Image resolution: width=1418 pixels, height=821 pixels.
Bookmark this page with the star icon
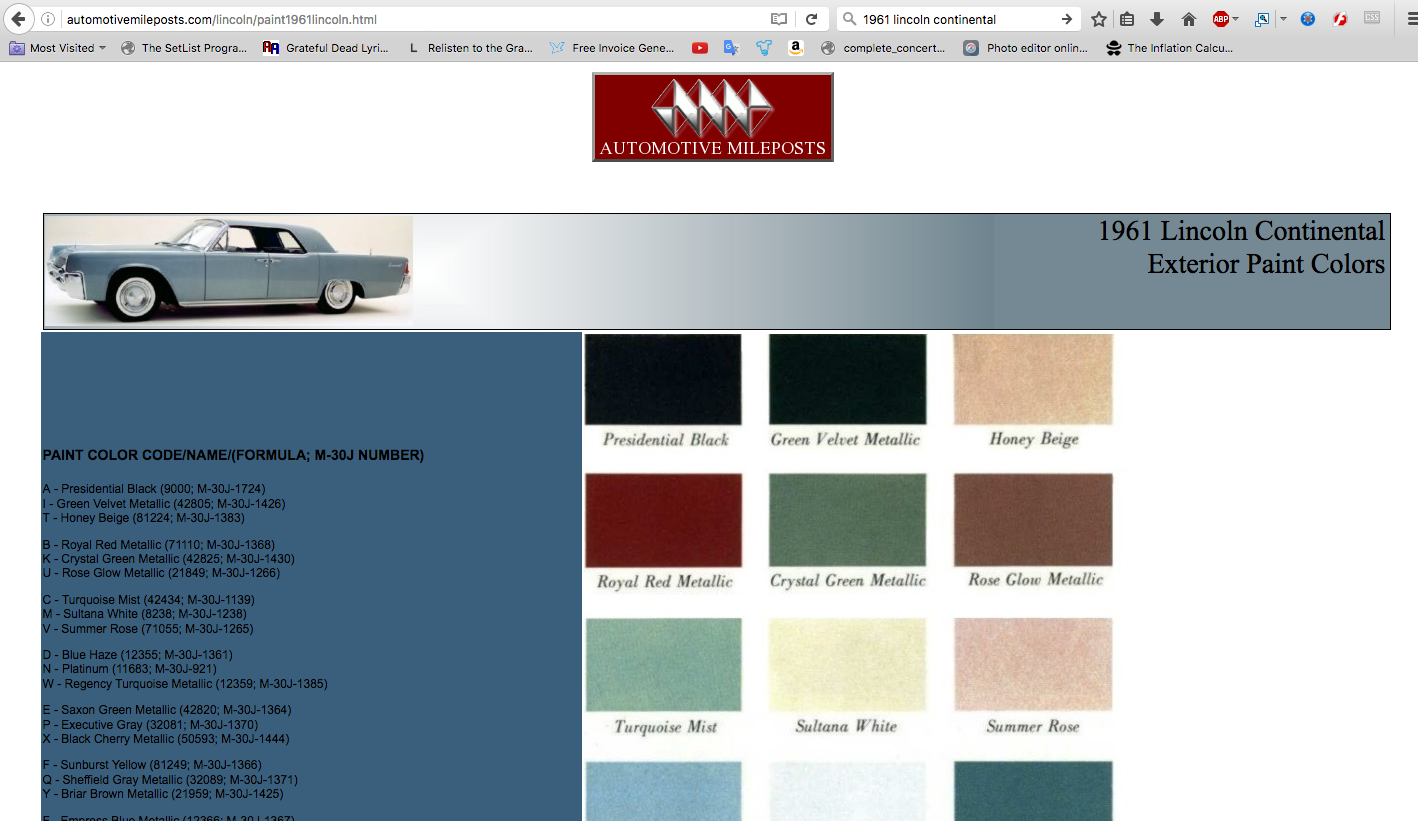coord(1099,19)
